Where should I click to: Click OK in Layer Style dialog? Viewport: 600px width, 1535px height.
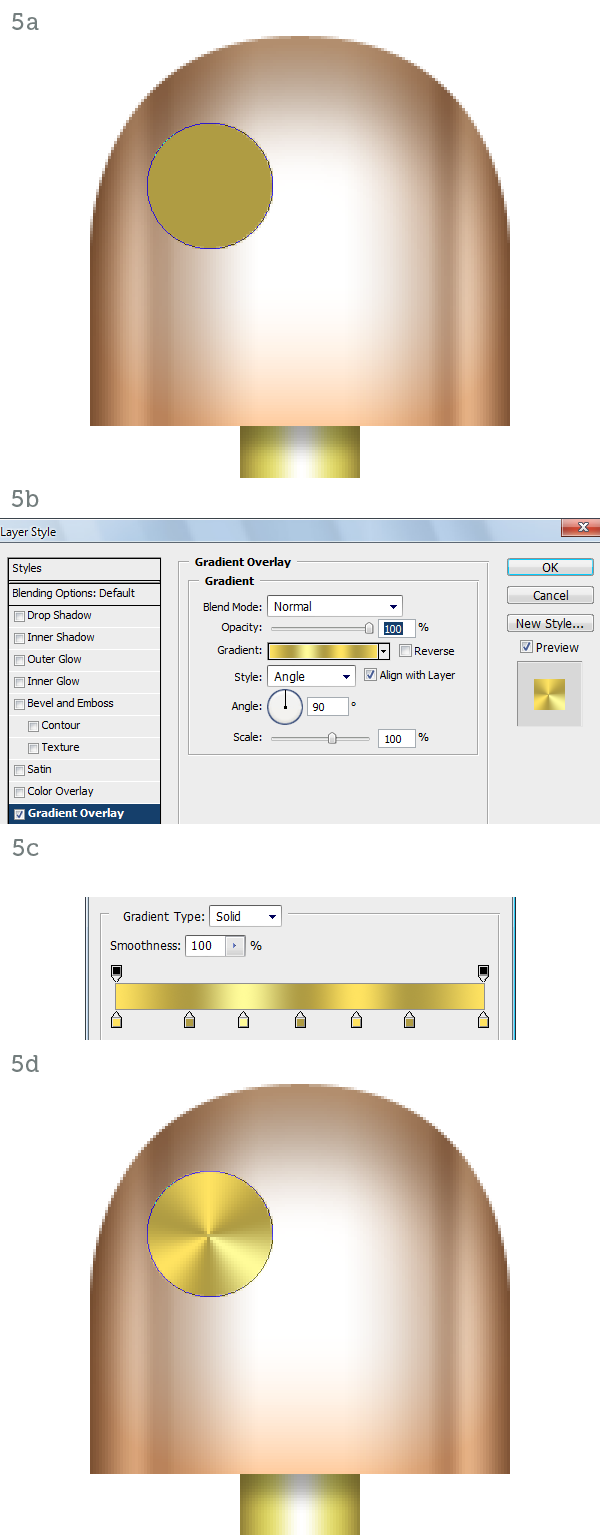[550, 567]
